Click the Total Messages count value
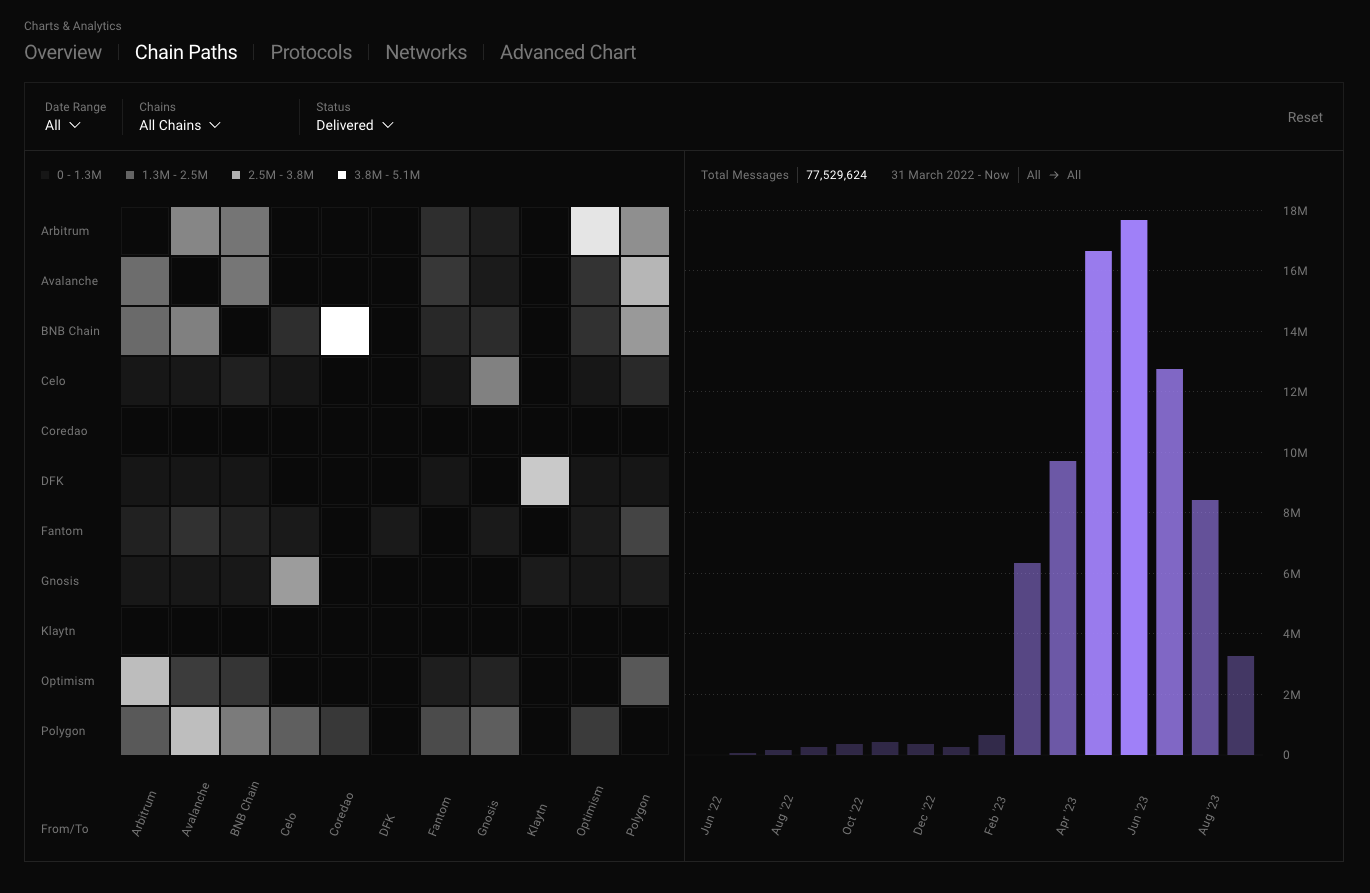 [x=836, y=174]
